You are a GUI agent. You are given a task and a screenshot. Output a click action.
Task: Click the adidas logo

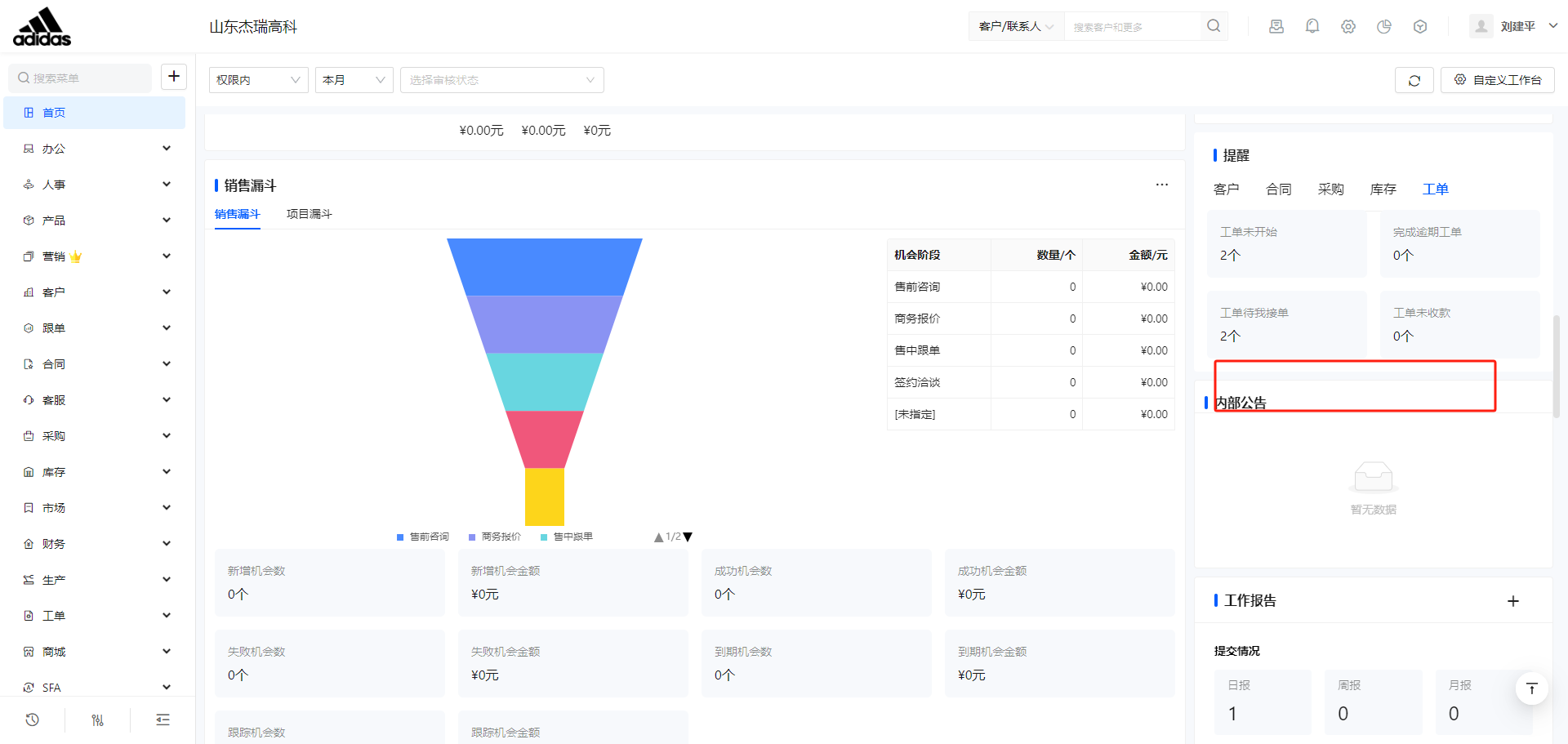tap(42, 26)
